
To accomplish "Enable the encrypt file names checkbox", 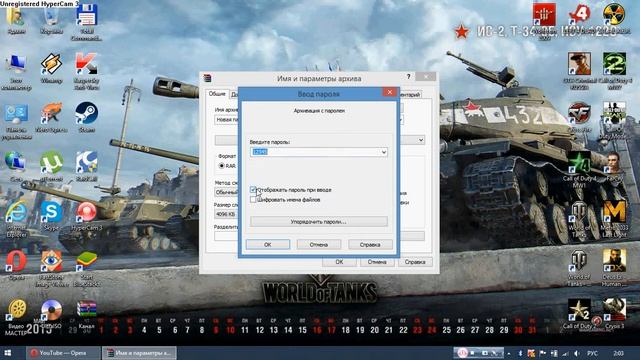I will click(253, 200).
